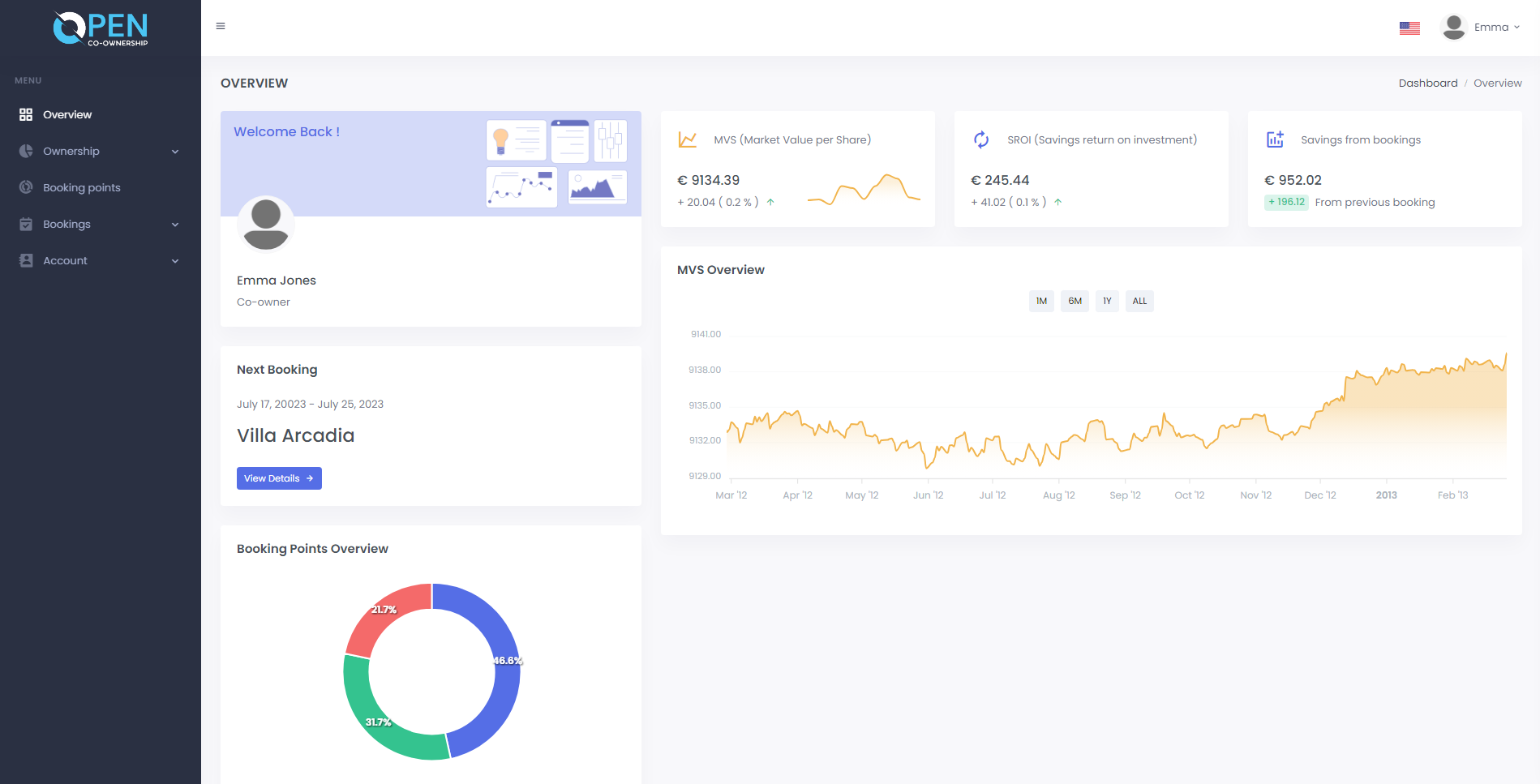Click the Overview grid icon in sidebar
The width and height of the screenshot is (1540, 784).
click(x=26, y=114)
